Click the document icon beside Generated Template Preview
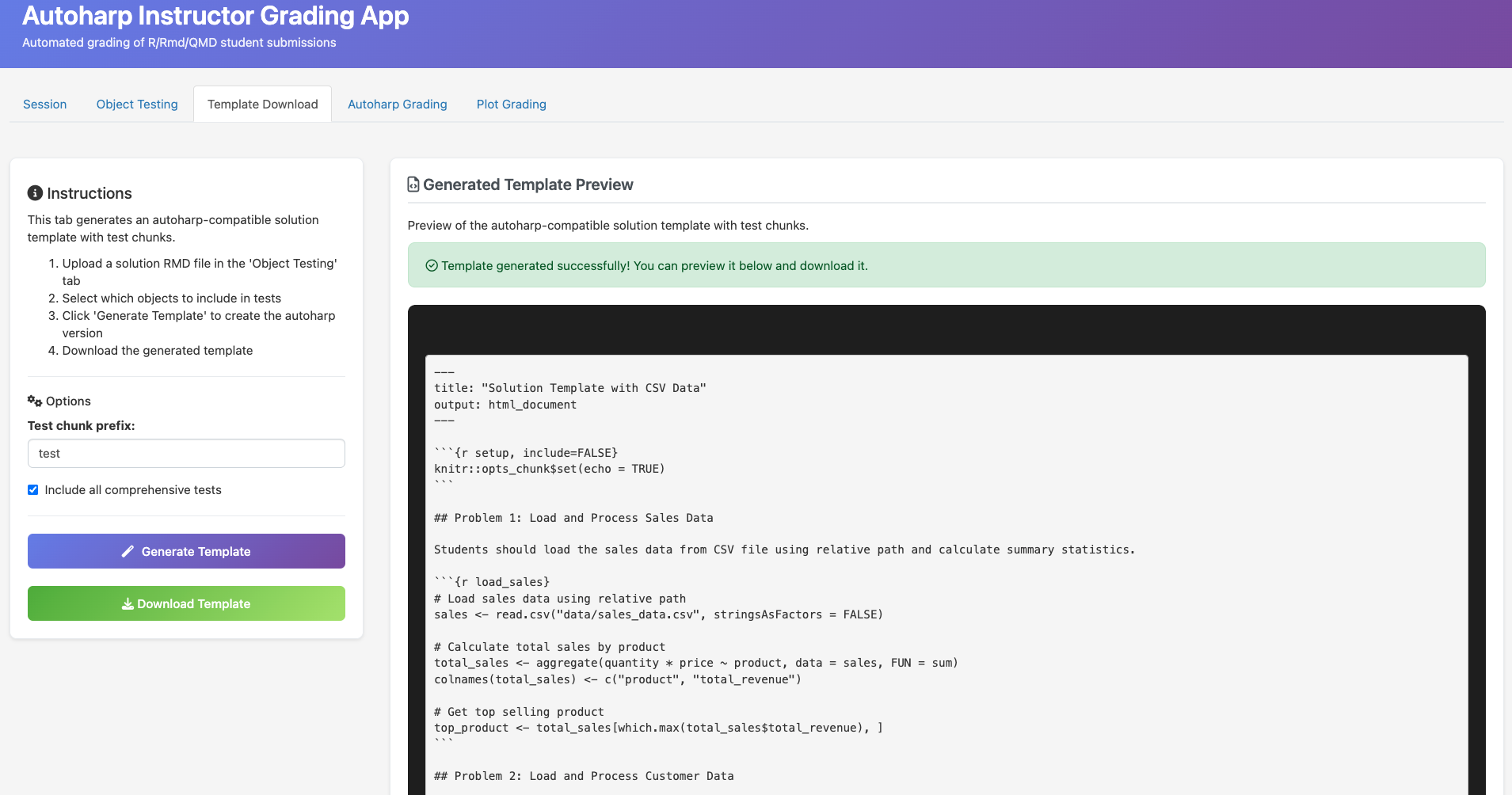1512x795 pixels. tap(413, 184)
